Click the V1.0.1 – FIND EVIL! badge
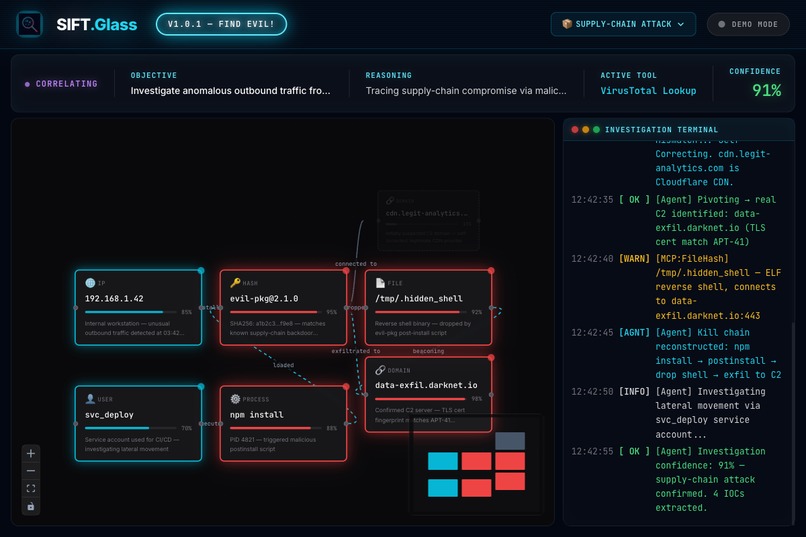Screen dimensions: 806x537 pos(221,24)
